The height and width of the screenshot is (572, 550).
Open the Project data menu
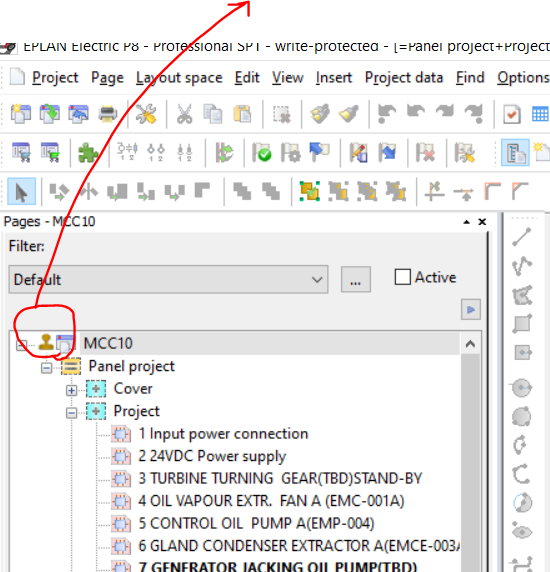tap(404, 78)
